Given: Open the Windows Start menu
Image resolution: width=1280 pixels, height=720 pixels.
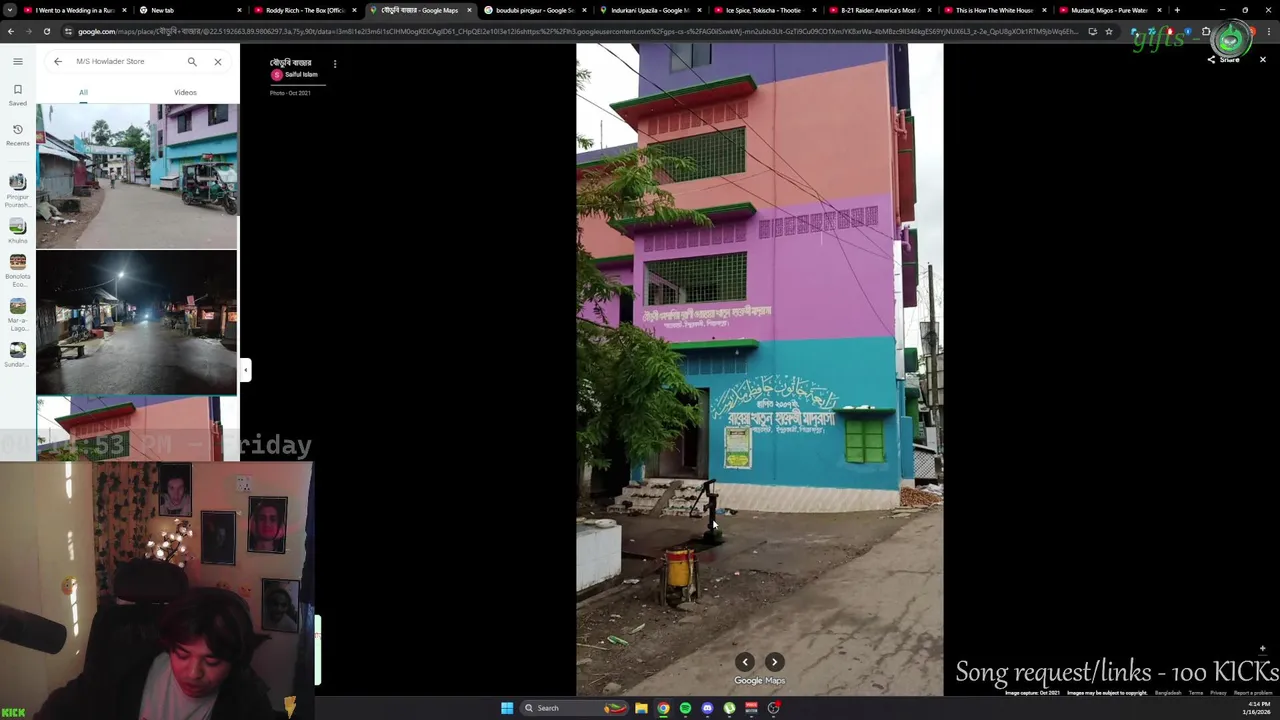Looking at the screenshot, I should [x=507, y=708].
